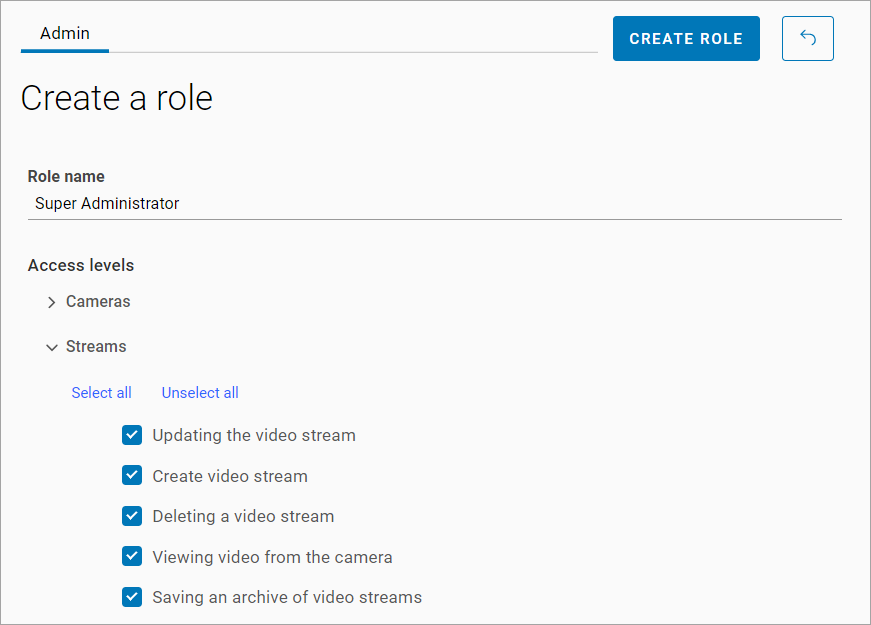Image resolution: width=871 pixels, height=625 pixels.
Task: Click the back arrow icon button
Action: 807,39
